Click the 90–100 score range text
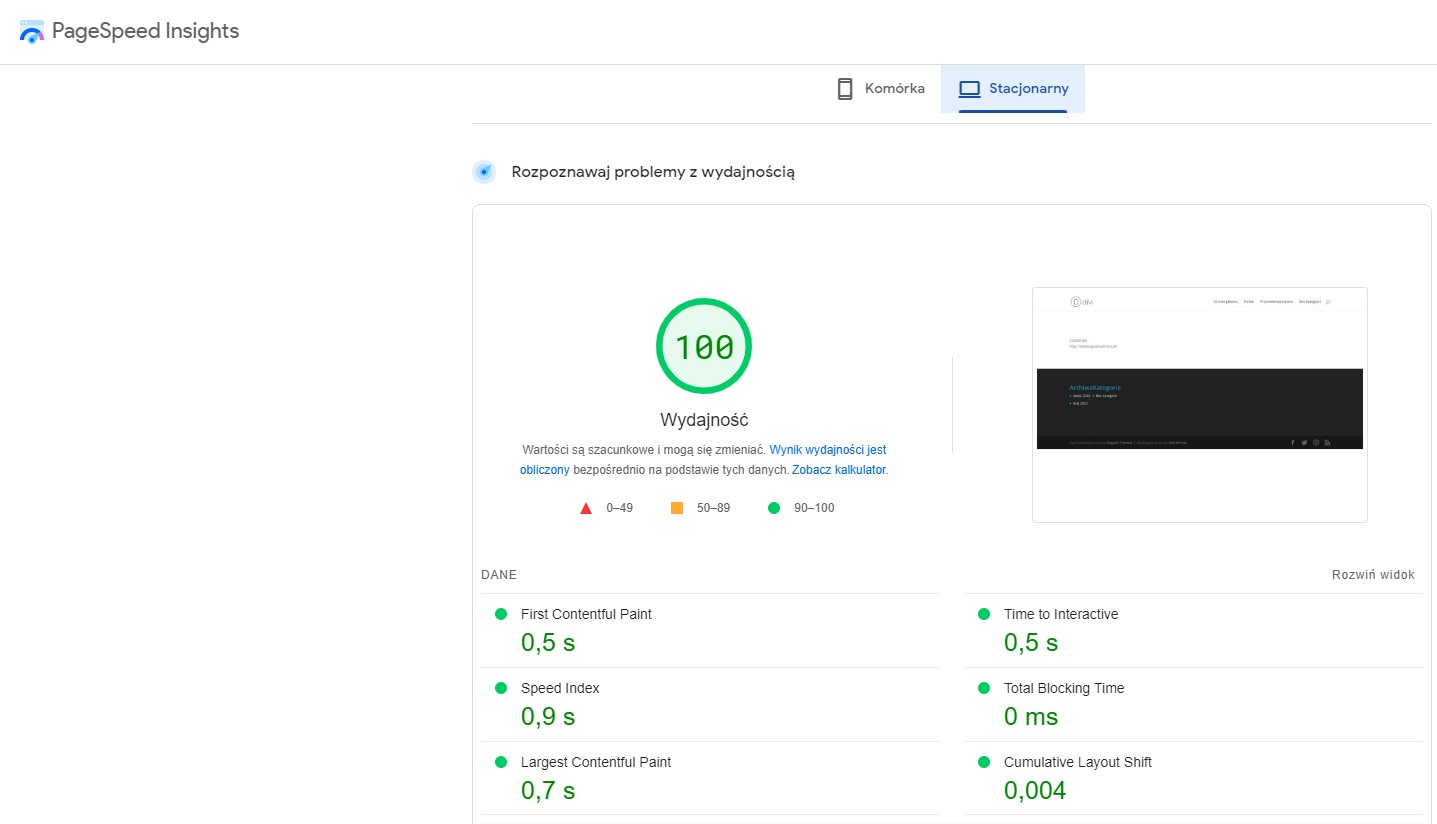Viewport: 1437px width, 824px height. pyautogui.click(x=814, y=508)
